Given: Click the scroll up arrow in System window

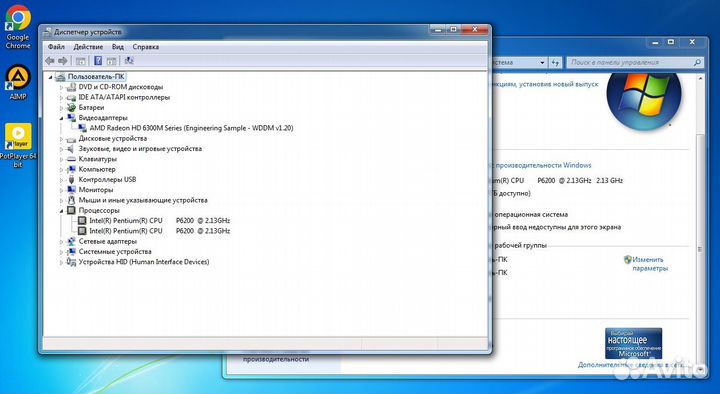Looking at the screenshot, I should (700, 79).
